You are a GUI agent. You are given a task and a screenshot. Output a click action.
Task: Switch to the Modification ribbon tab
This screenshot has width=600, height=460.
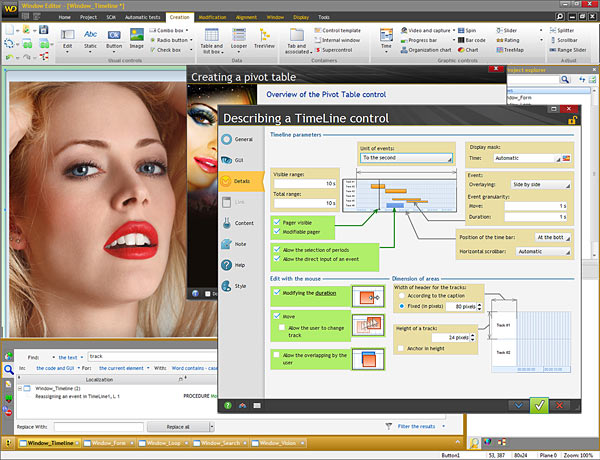tap(212, 17)
